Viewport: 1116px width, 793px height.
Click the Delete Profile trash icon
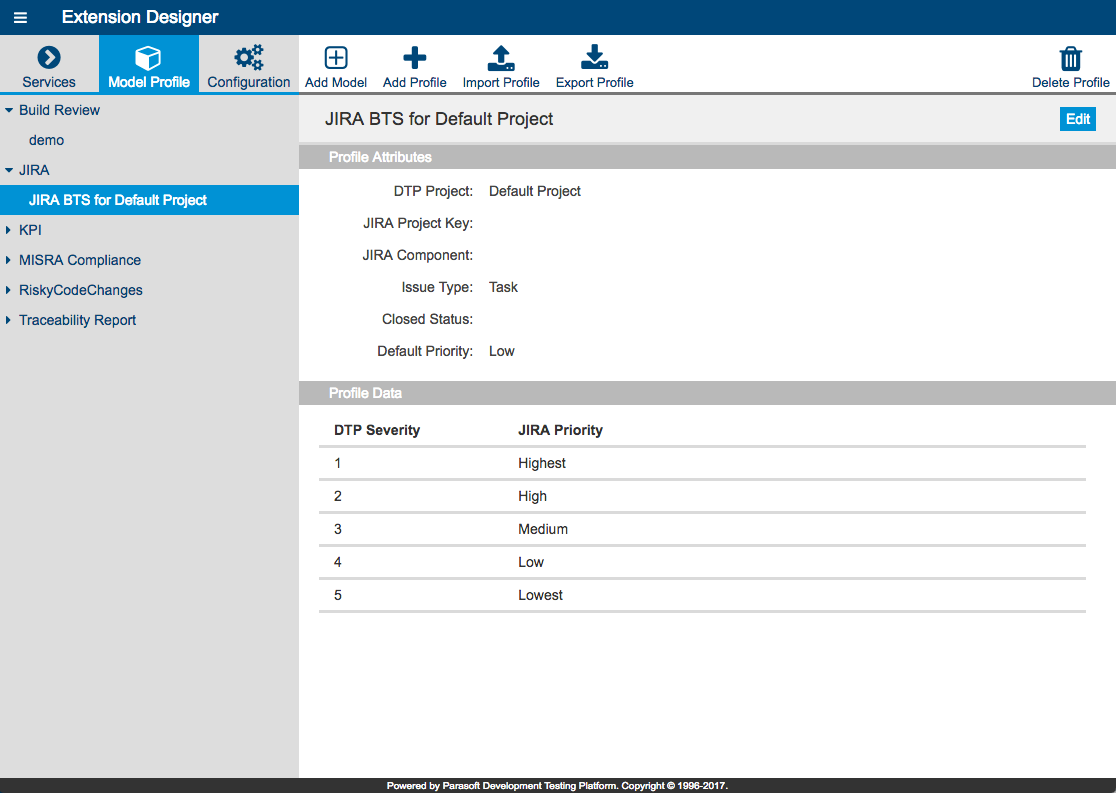1070,58
